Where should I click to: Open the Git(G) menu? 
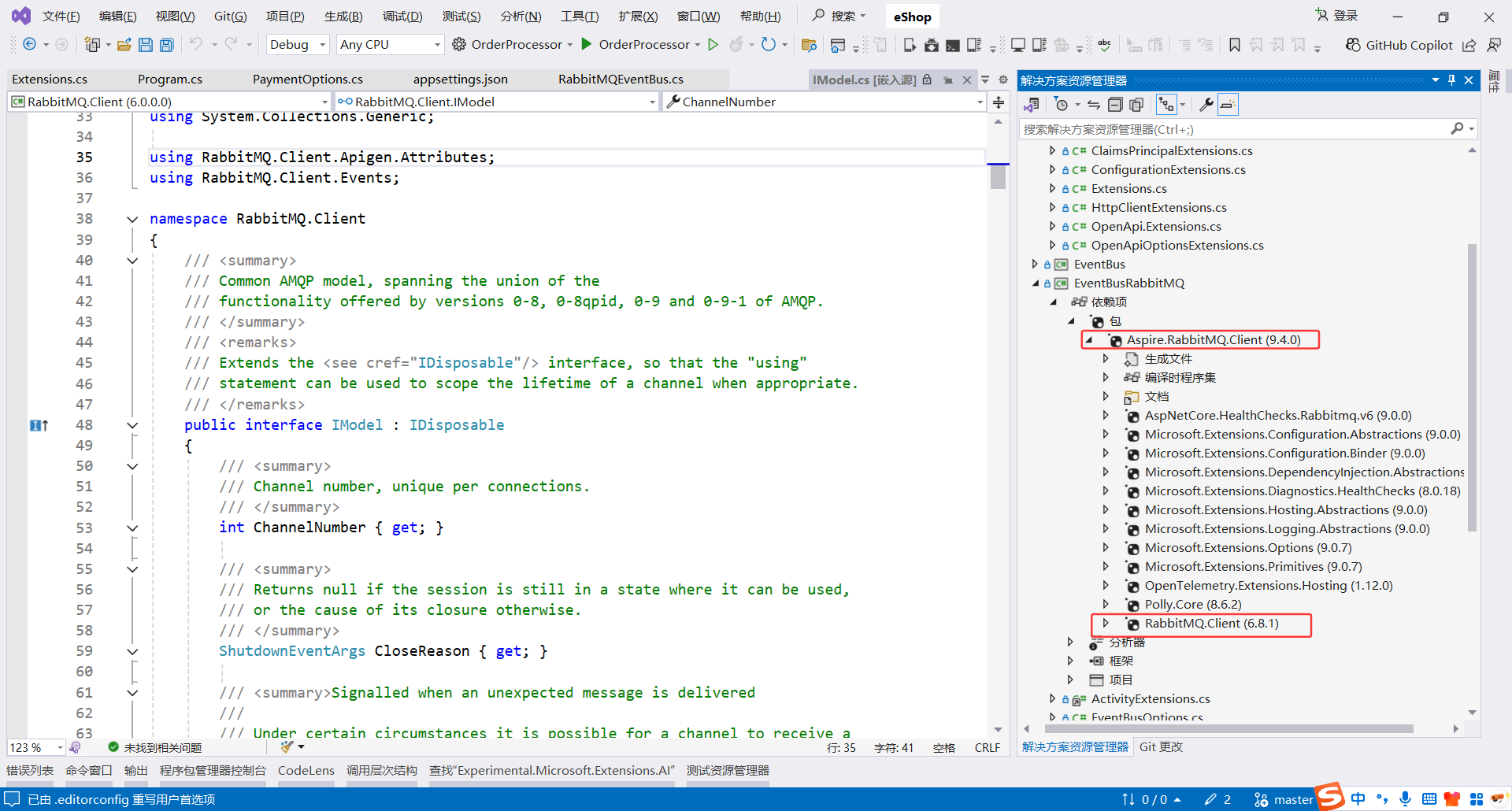(231, 17)
